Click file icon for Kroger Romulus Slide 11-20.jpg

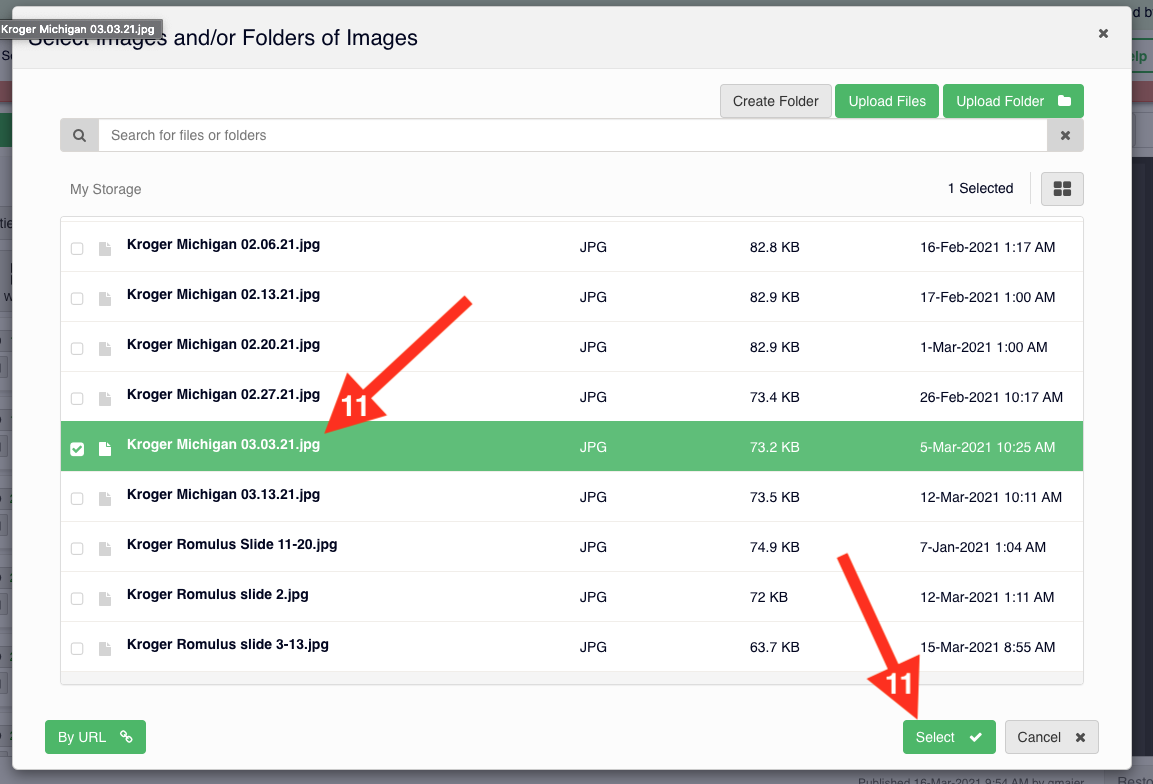pyautogui.click(x=105, y=549)
